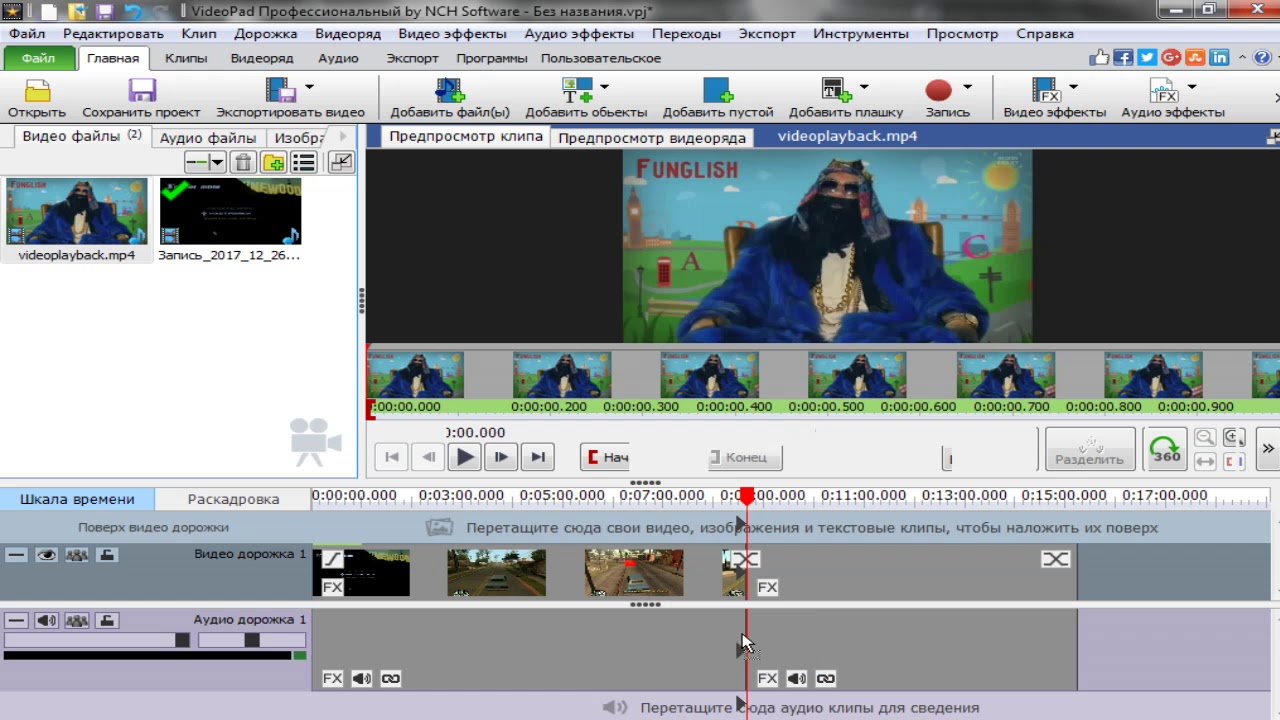Open Добавить плашку dropdown arrow
The width and height of the screenshot is (1280, 720).
(863, 87)
